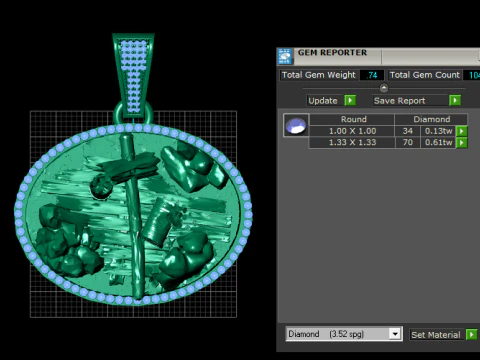Screen dimensions: 480x360
Task: Click the green arrow next to Update
Action: pyautogui.click(x=350, y=100)
